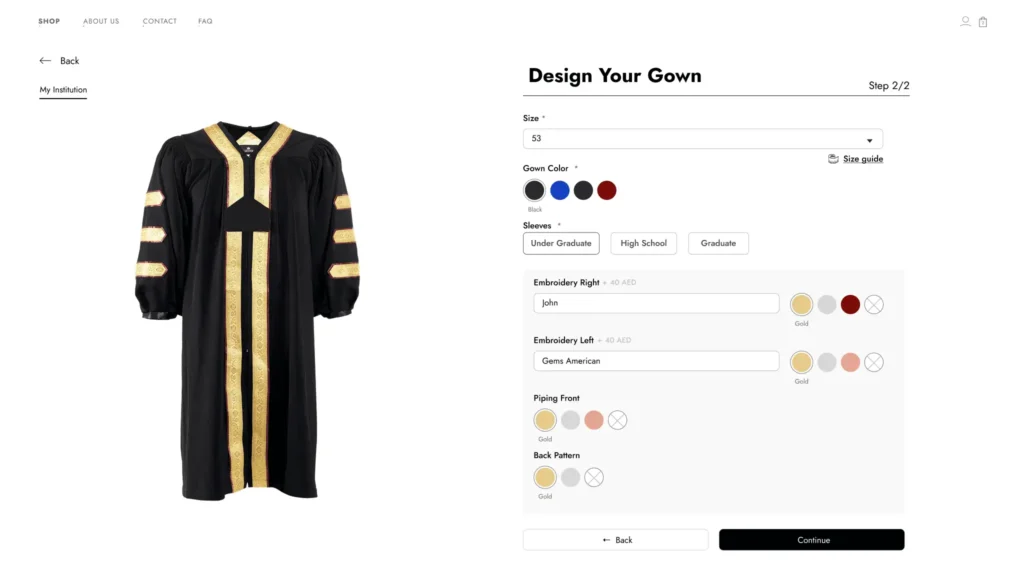Choose the crossed-out Piping Front option
The height and width of the screenshot is (576, 1024).
(617, 420)
